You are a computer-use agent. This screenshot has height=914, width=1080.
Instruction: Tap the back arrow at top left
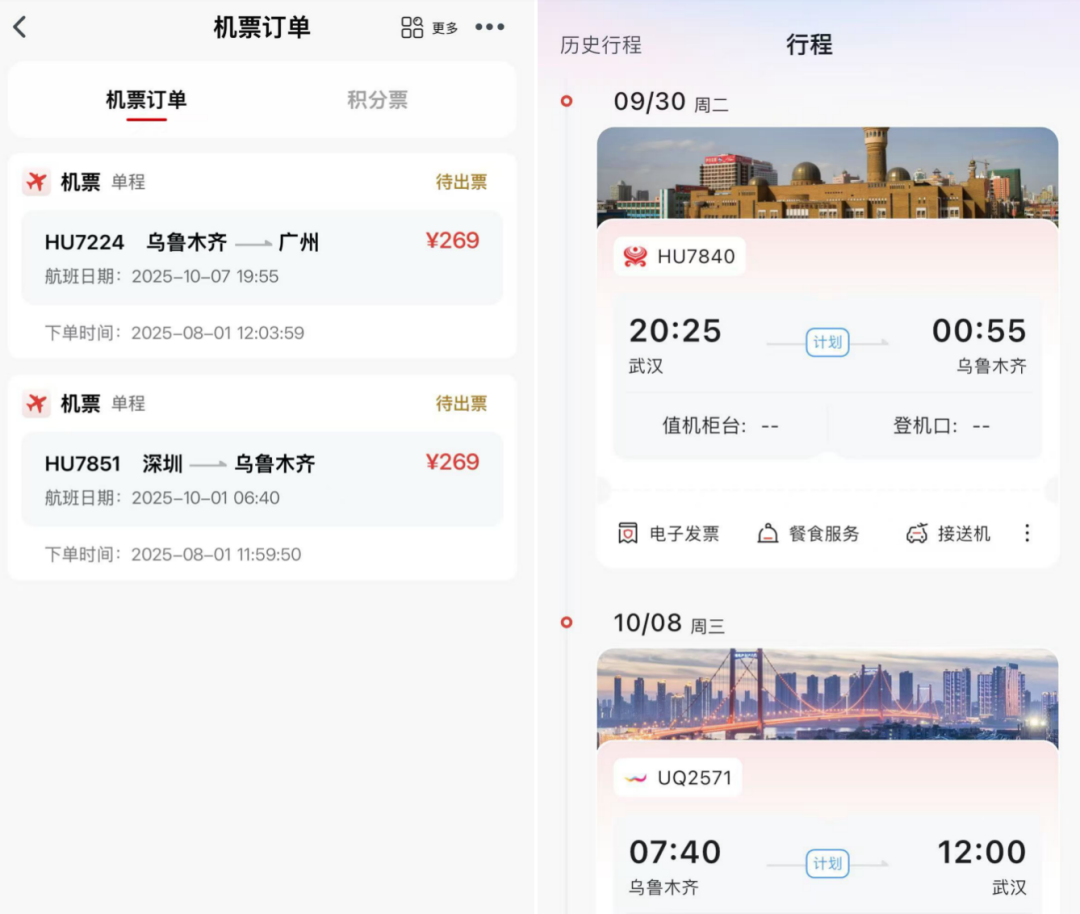pos(21,27)
